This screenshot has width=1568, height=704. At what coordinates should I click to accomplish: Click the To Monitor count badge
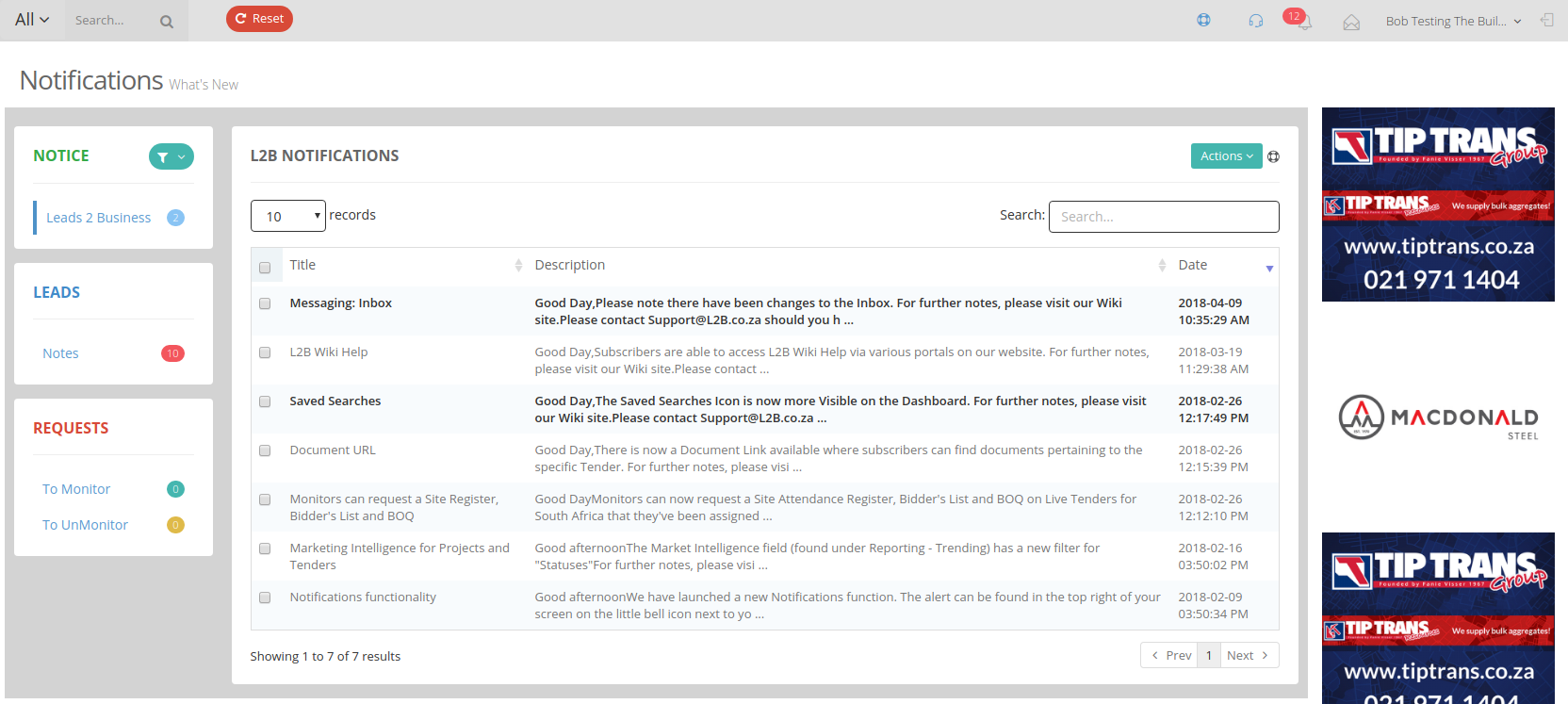(175, 489)
